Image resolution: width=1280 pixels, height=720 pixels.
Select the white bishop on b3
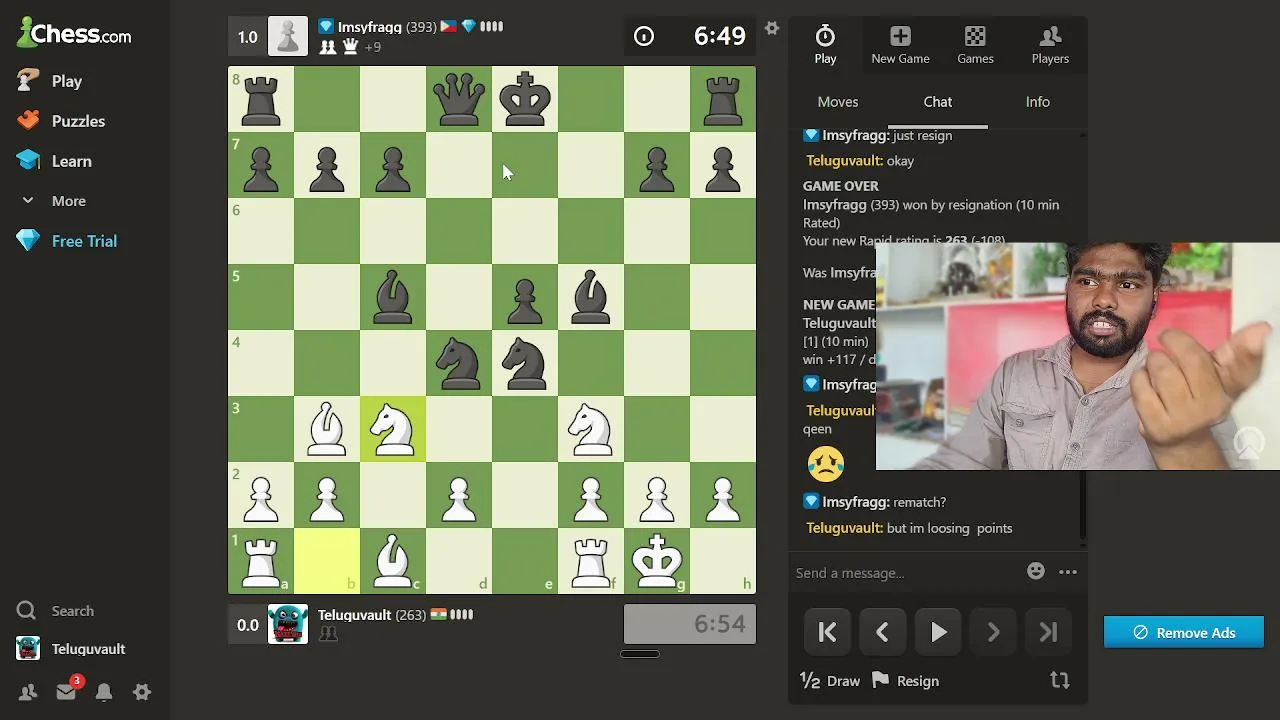327,429
